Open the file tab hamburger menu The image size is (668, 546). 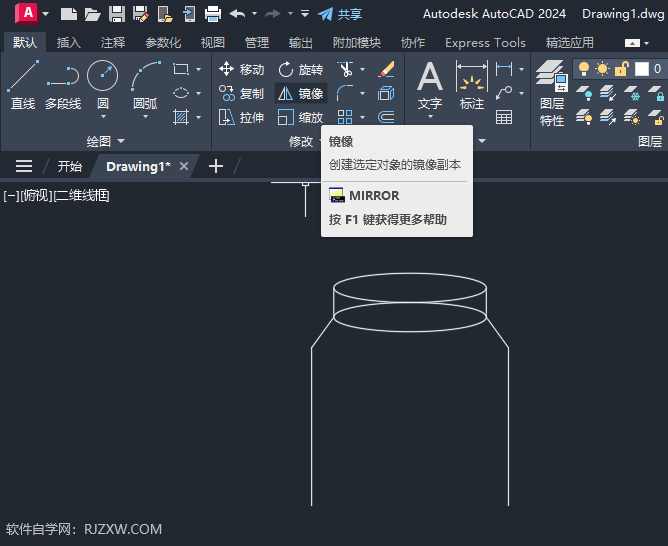[x=24, y=166]
